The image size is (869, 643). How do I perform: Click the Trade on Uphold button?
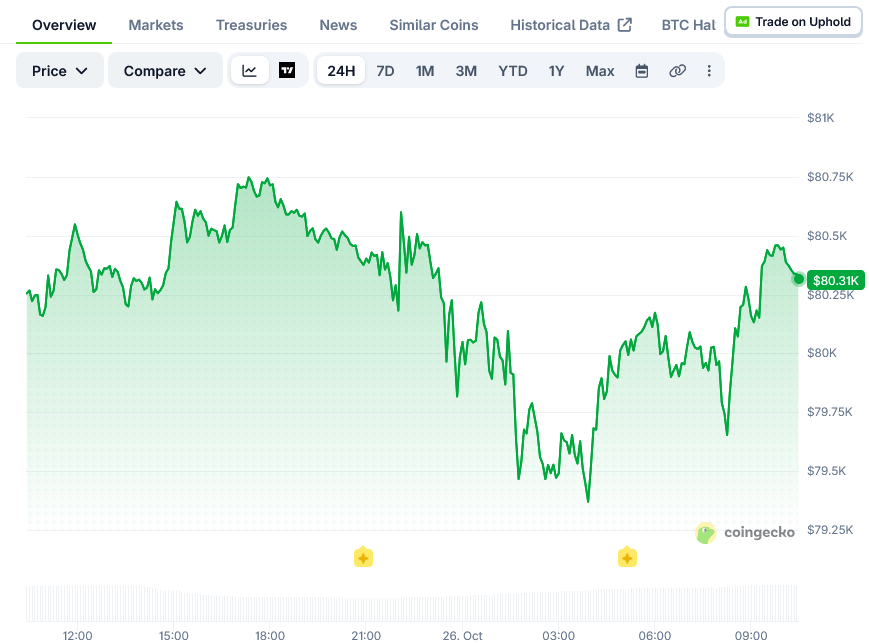[x=793, y=22]
